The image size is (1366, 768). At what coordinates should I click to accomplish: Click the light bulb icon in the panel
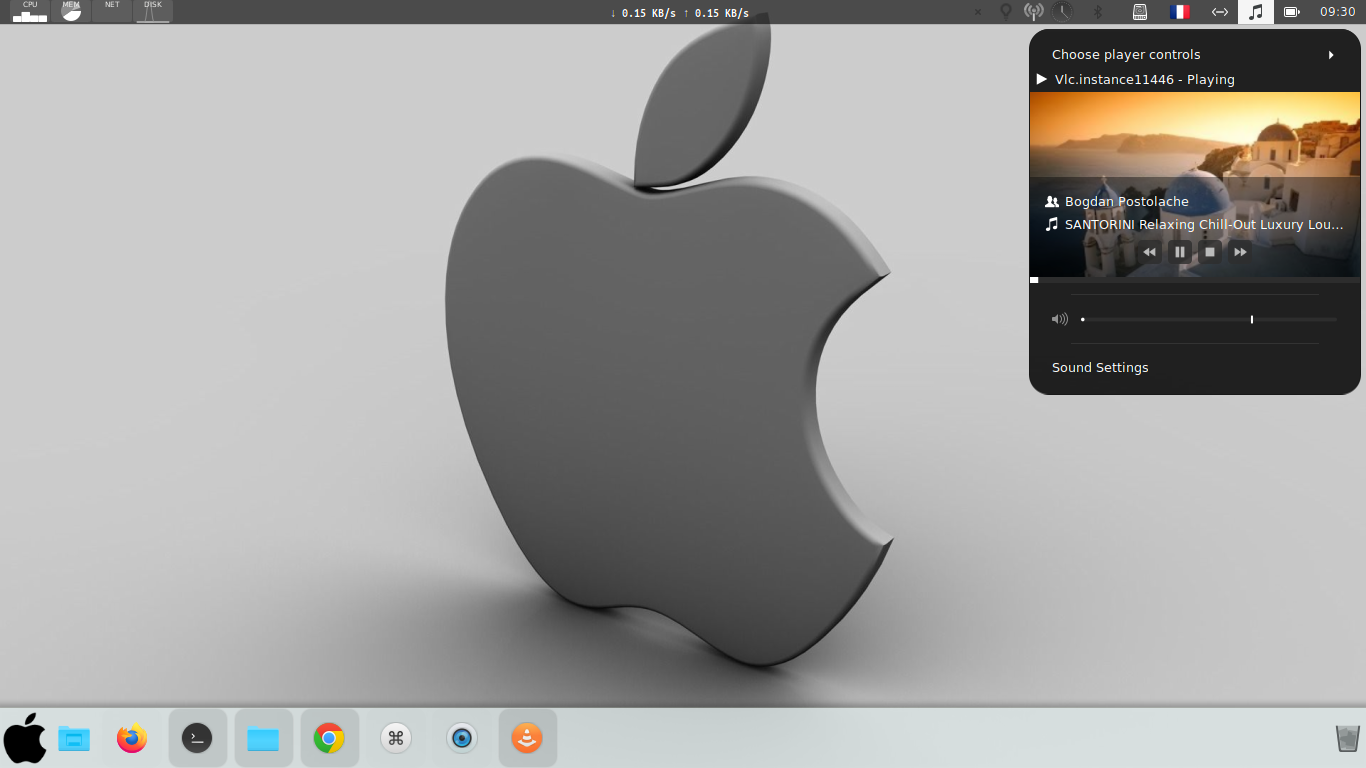1006,12
